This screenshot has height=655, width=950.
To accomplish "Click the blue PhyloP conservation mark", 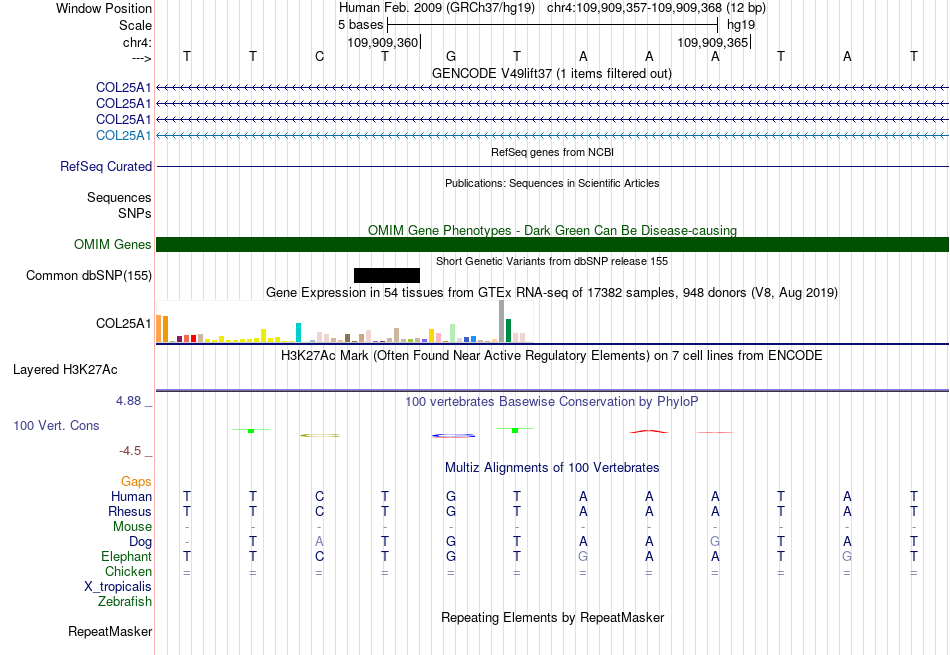I will click(453, 435).
